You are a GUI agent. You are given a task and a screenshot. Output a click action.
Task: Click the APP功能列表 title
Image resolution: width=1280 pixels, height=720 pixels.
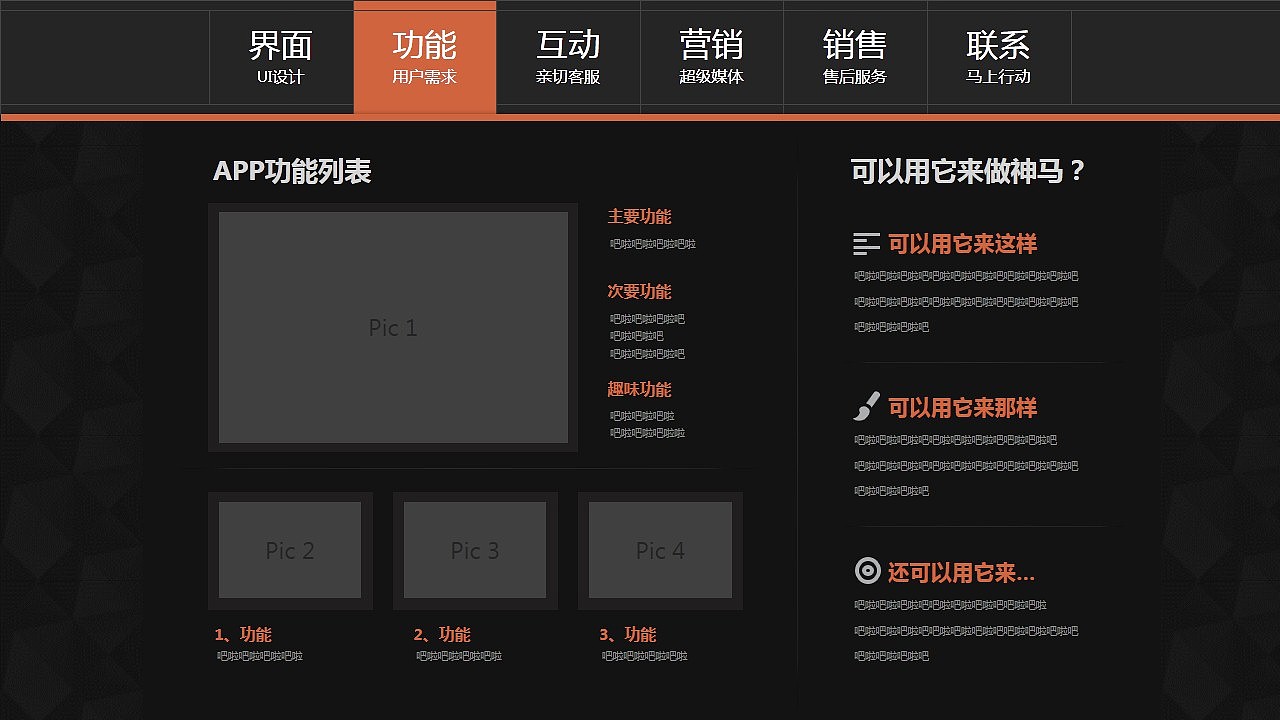coord(292,172)
